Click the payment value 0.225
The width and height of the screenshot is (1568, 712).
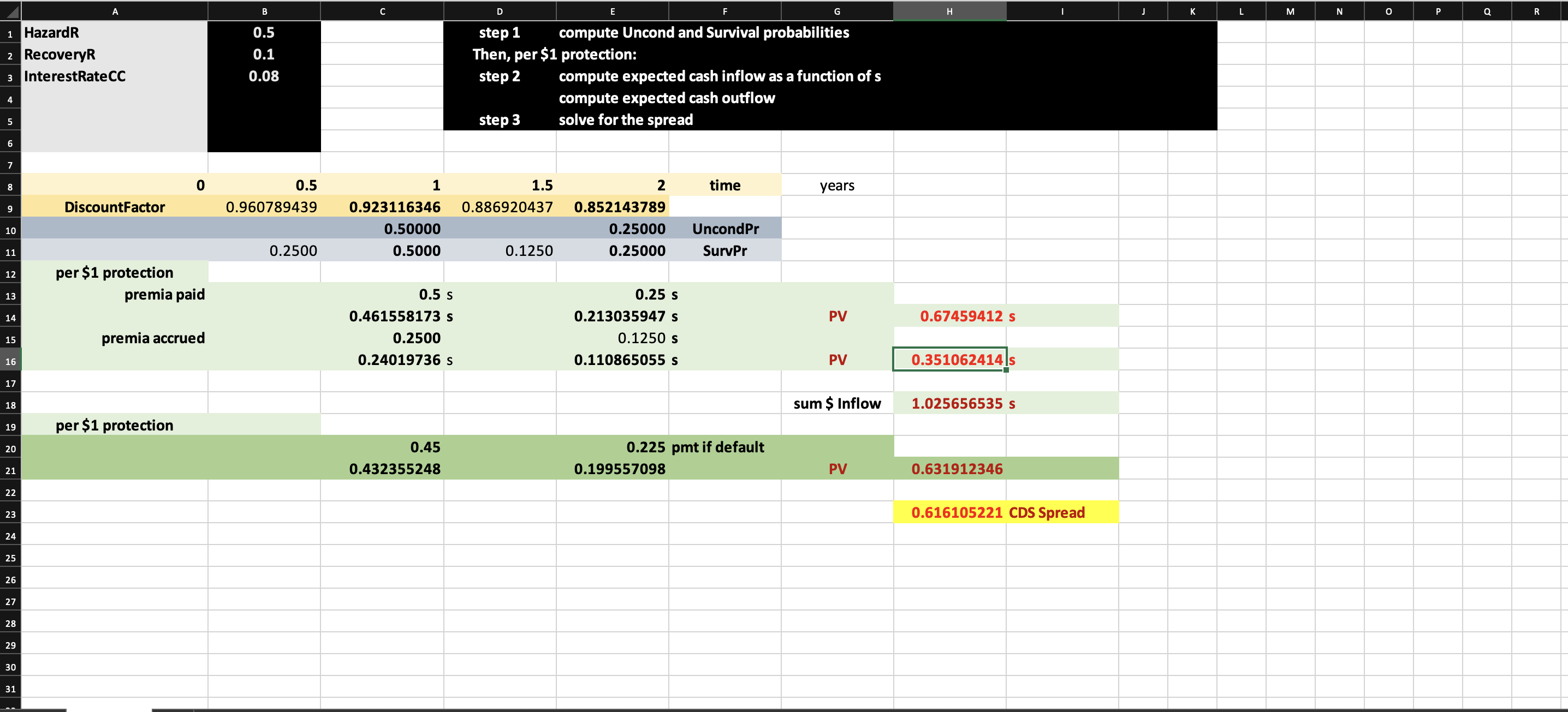coord(611,447)
